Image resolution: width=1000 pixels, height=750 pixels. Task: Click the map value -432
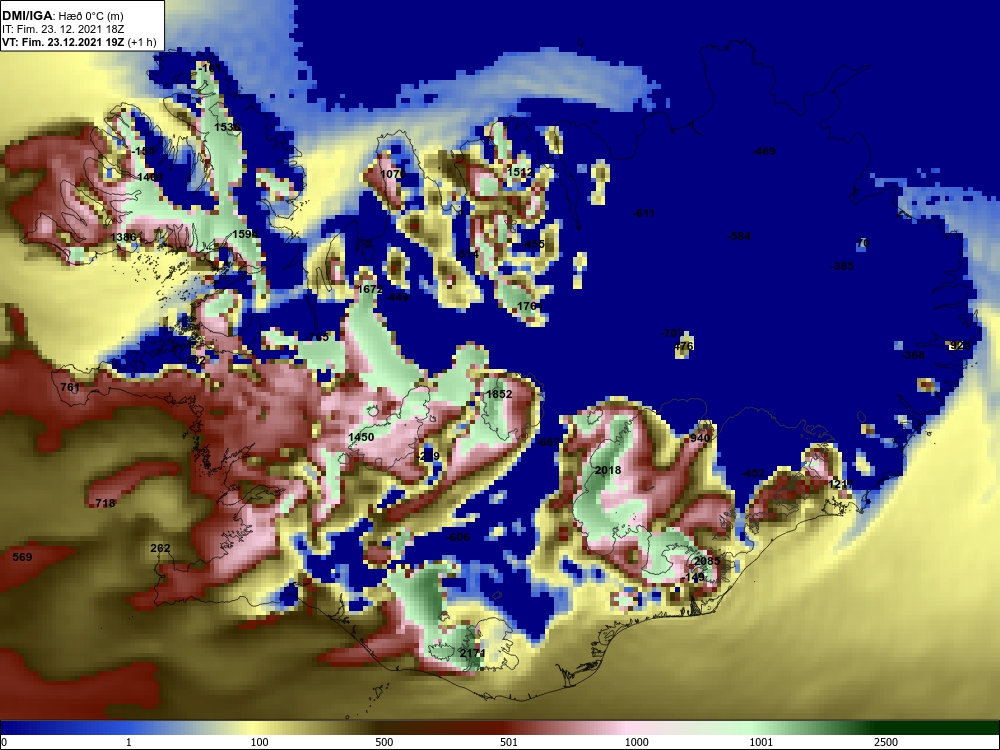[753, 473]
